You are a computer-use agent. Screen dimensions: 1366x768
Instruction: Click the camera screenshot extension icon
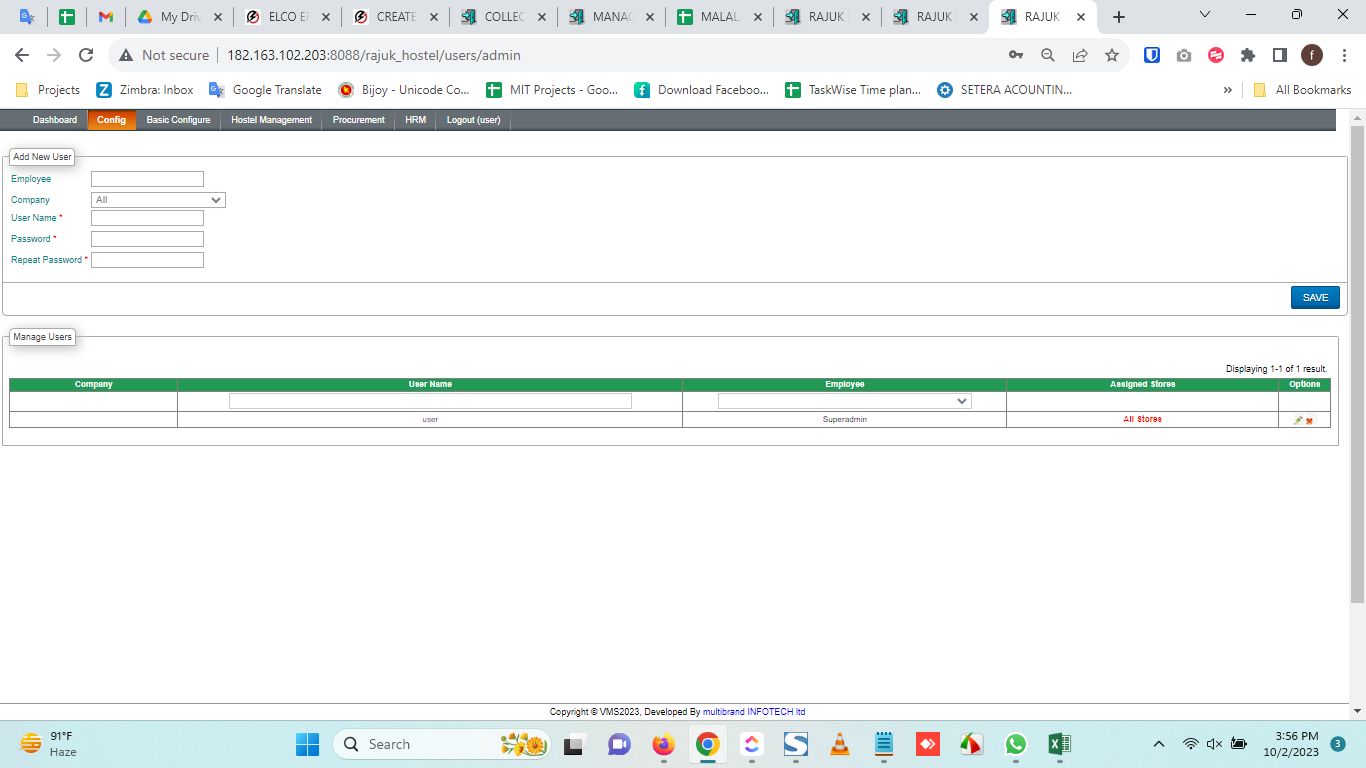(1184, 55)
